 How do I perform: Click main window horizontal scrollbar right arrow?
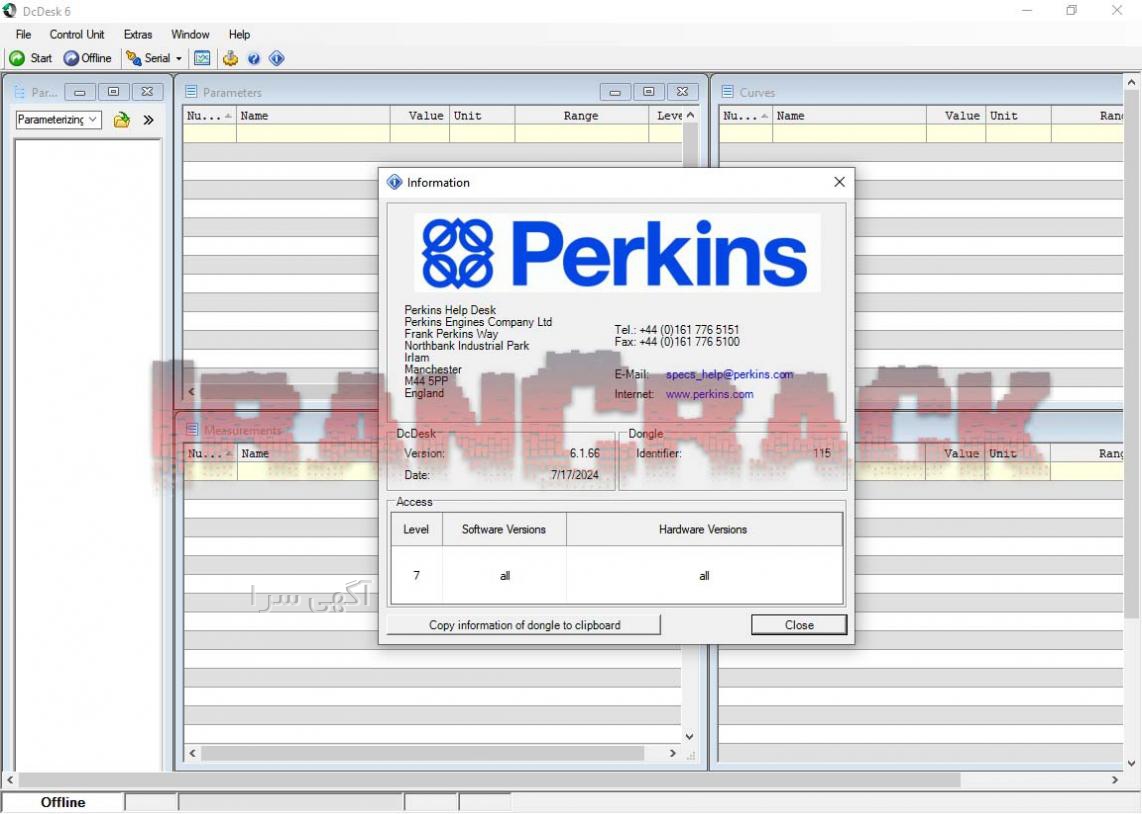pos(1115,780)
